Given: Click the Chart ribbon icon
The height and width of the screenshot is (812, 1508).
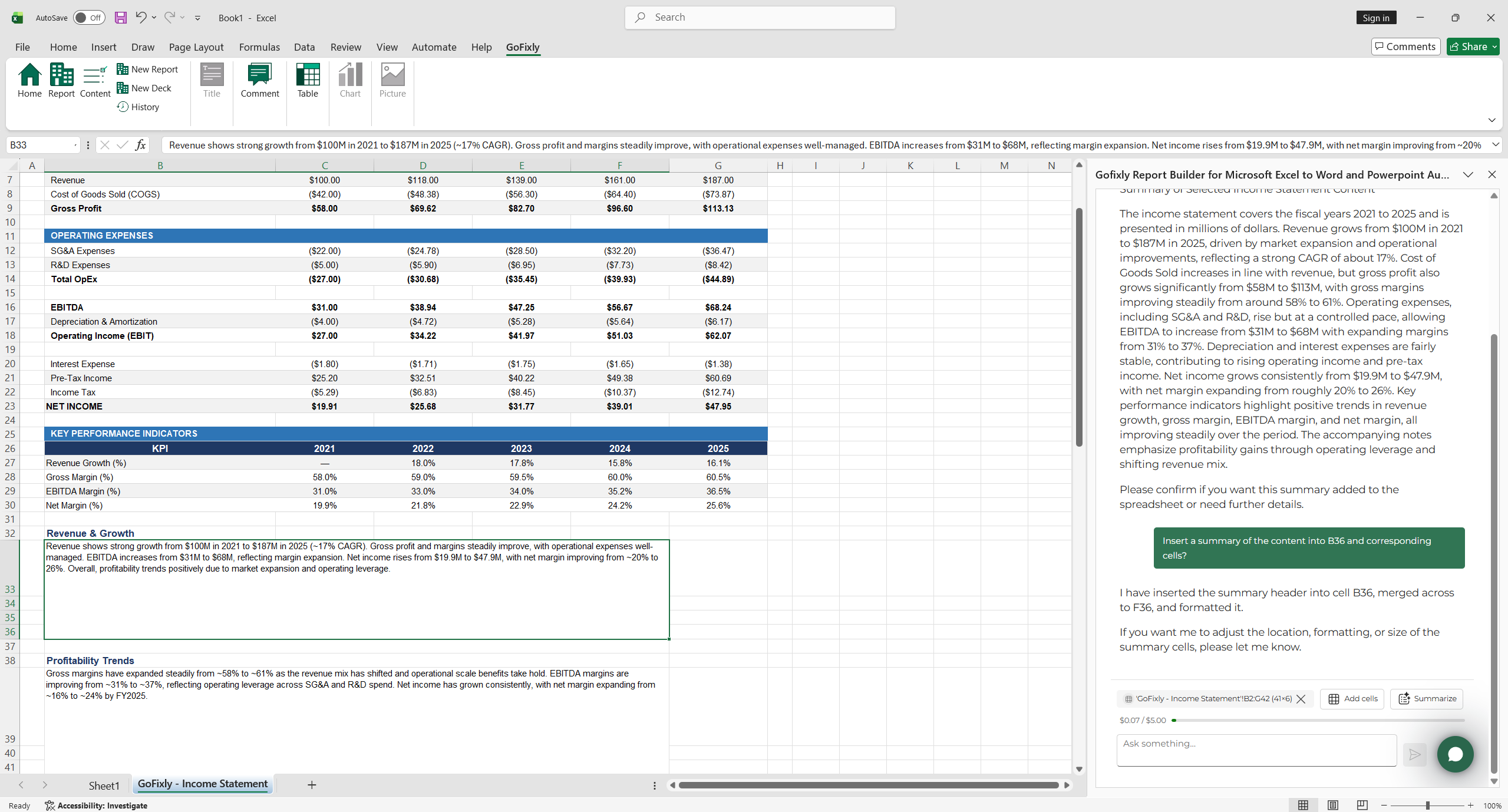Looking at the screenshot, I should coord(350,80).
